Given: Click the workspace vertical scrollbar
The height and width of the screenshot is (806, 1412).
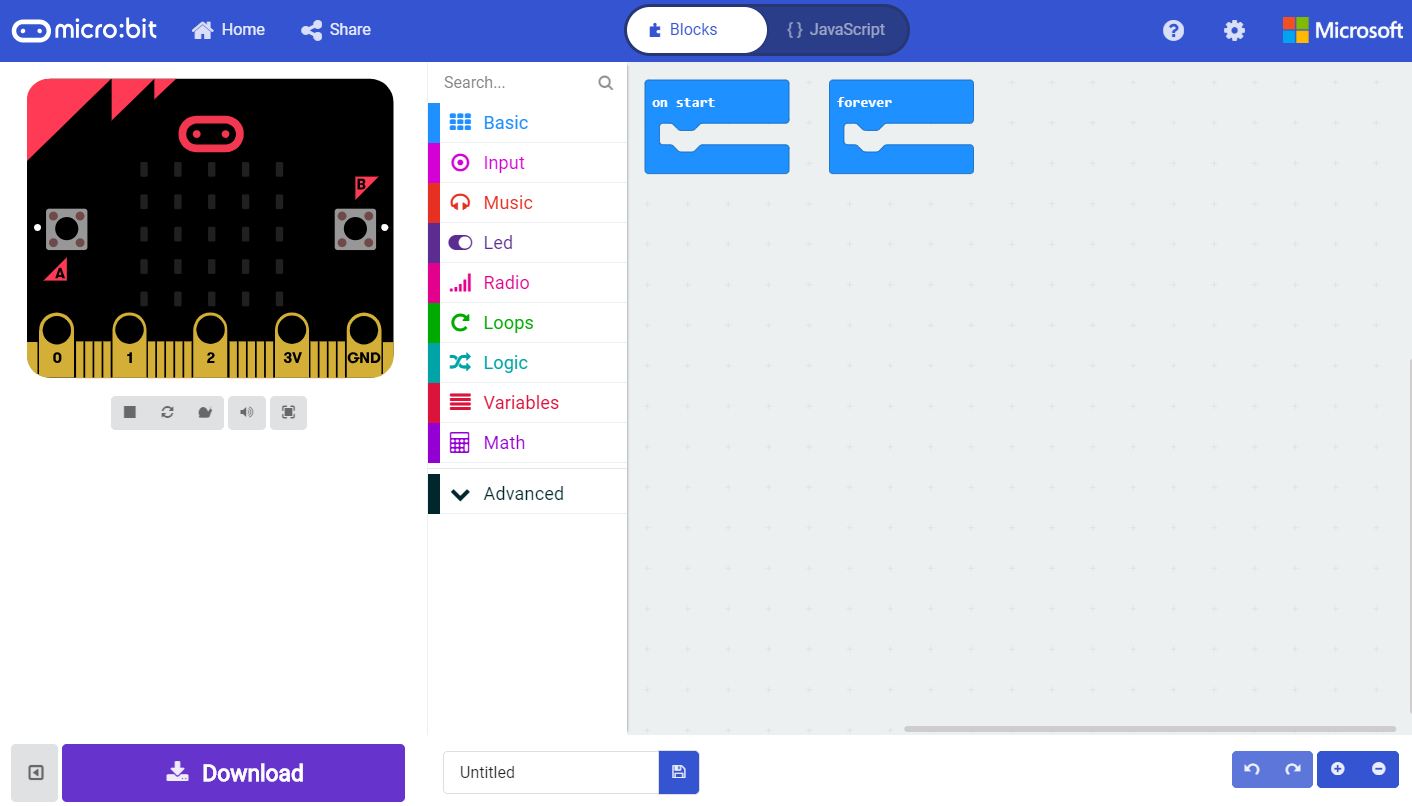Looking at the screenshot, I should tap(1408, 535).
